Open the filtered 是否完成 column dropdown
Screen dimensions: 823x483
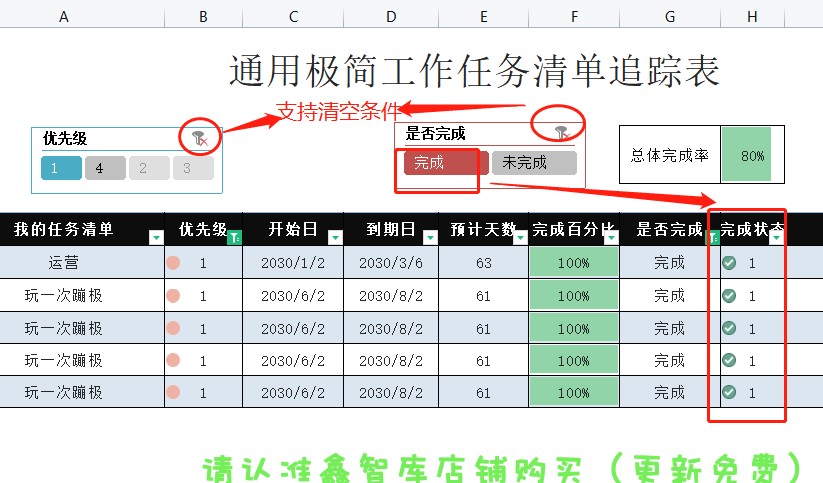(x=713, y=238)
